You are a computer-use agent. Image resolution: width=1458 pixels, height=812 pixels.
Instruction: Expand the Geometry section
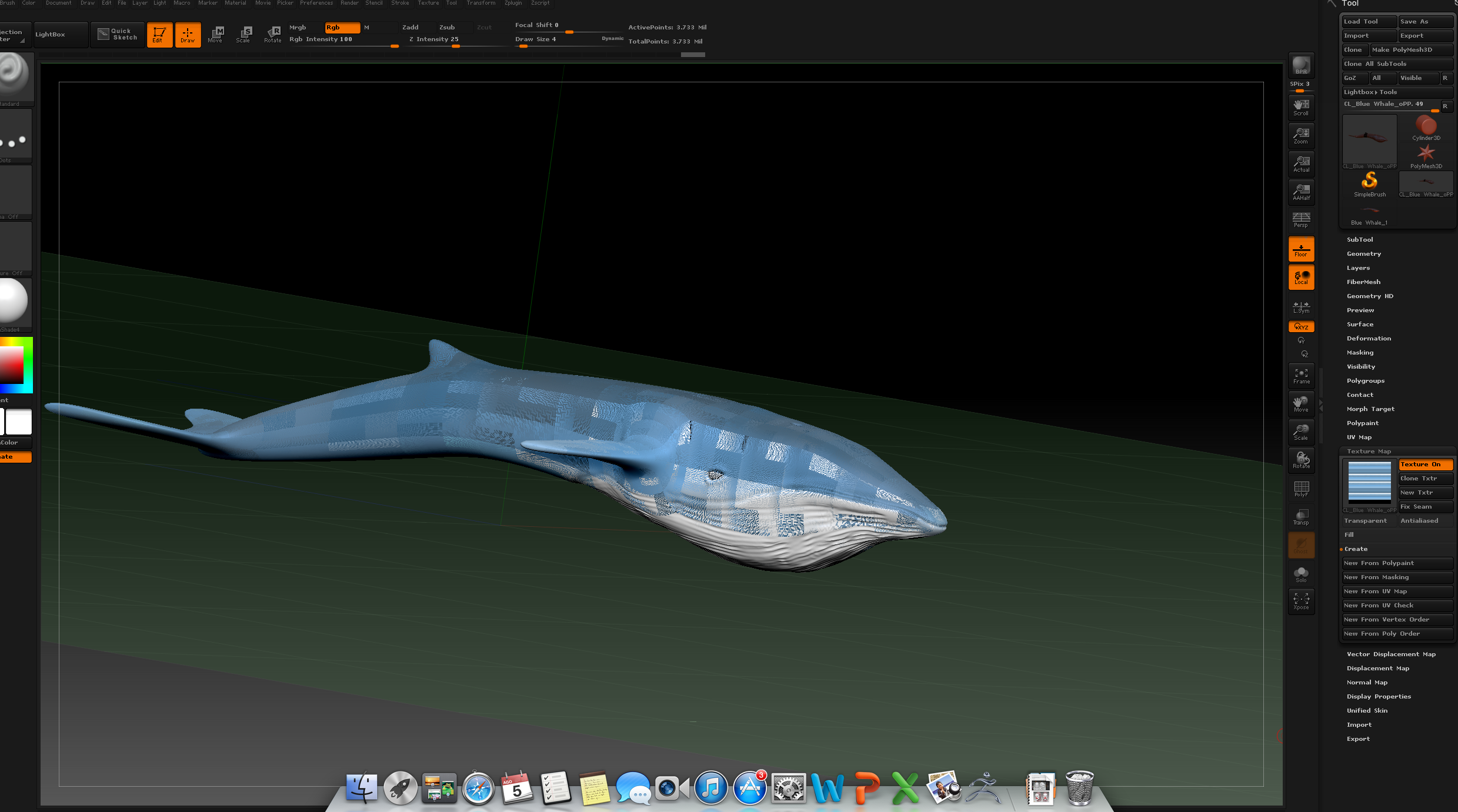(x=1363, y=254)
